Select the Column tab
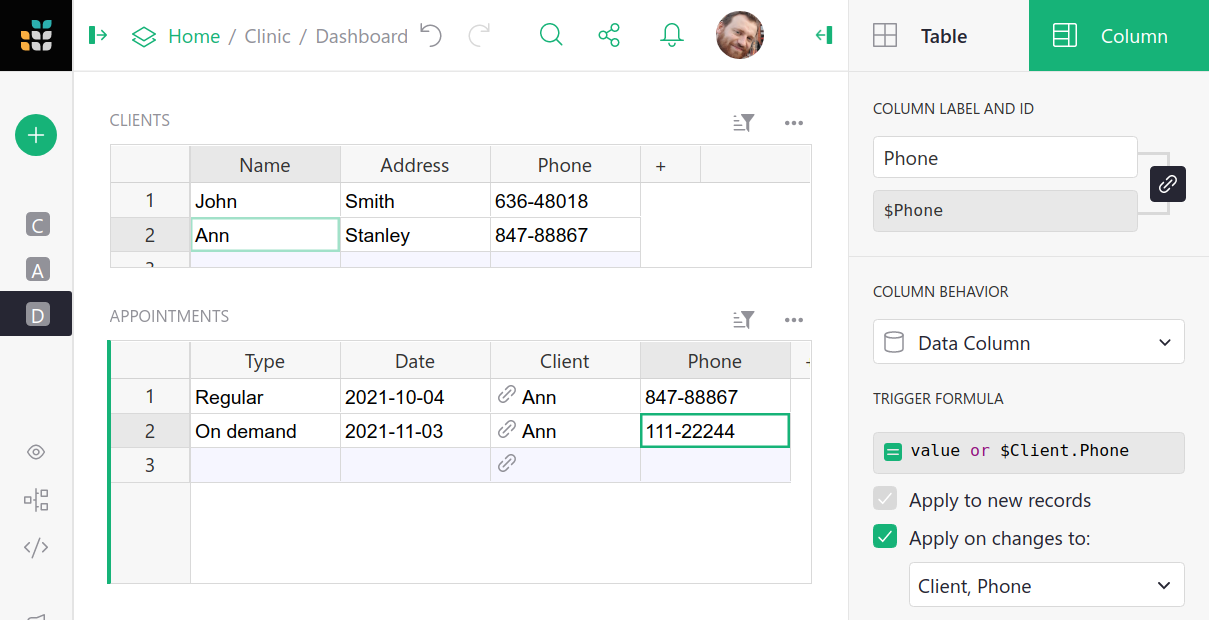The height and width of the screenshot is (620, 1209). [1117, 35]
